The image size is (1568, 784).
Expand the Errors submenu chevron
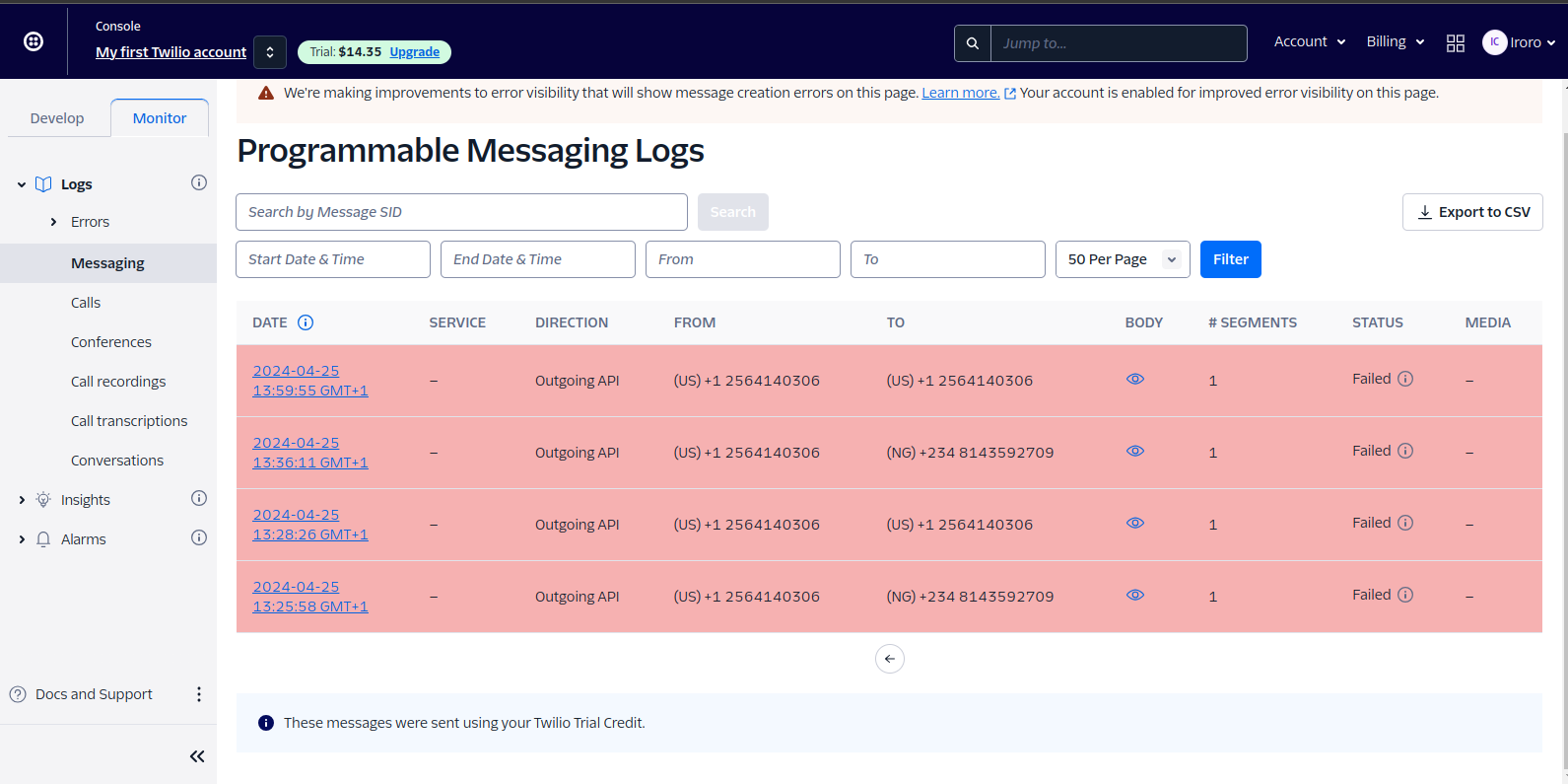(x=53, y=222)
